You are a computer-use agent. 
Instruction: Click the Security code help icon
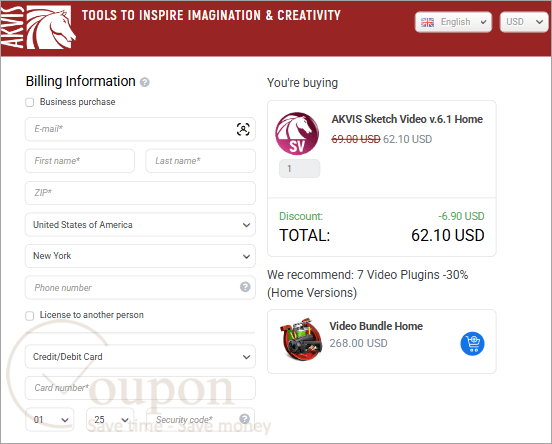coord(244,419)
